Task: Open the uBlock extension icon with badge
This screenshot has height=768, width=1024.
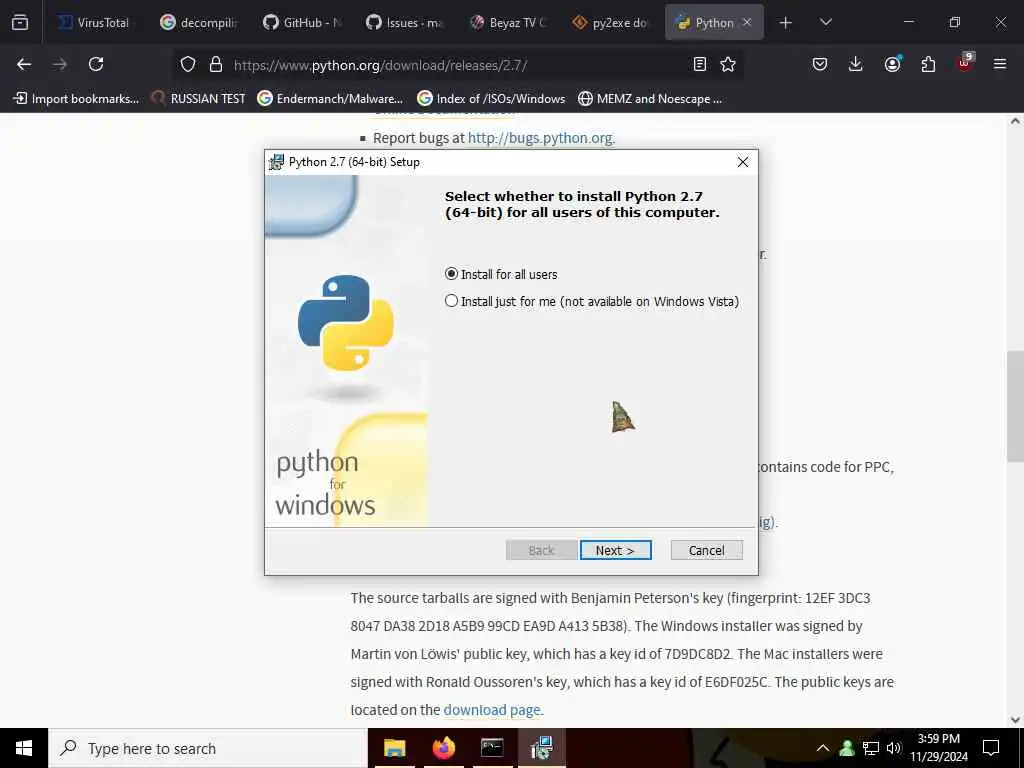Action: click(x=965, y=62)
